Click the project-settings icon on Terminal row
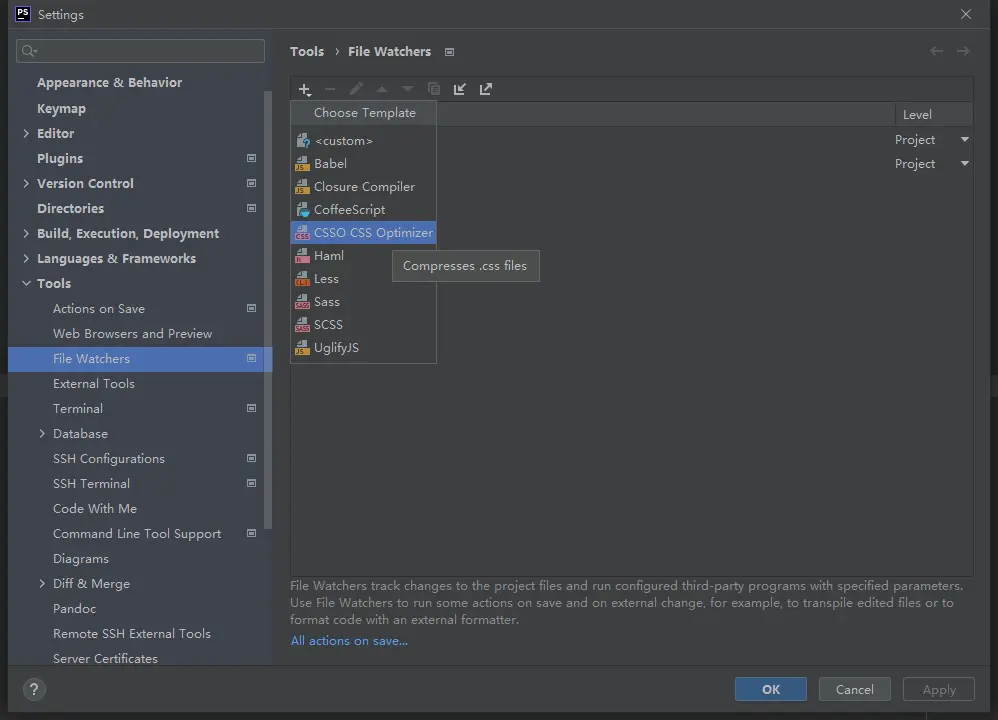The width and height of the screenshot is (998, 720). coord(251,408)
